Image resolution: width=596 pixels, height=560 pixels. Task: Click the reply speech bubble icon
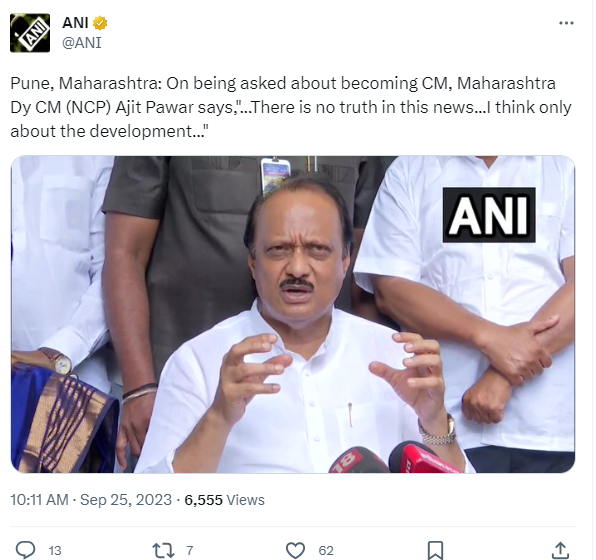(x=25, y=550)
